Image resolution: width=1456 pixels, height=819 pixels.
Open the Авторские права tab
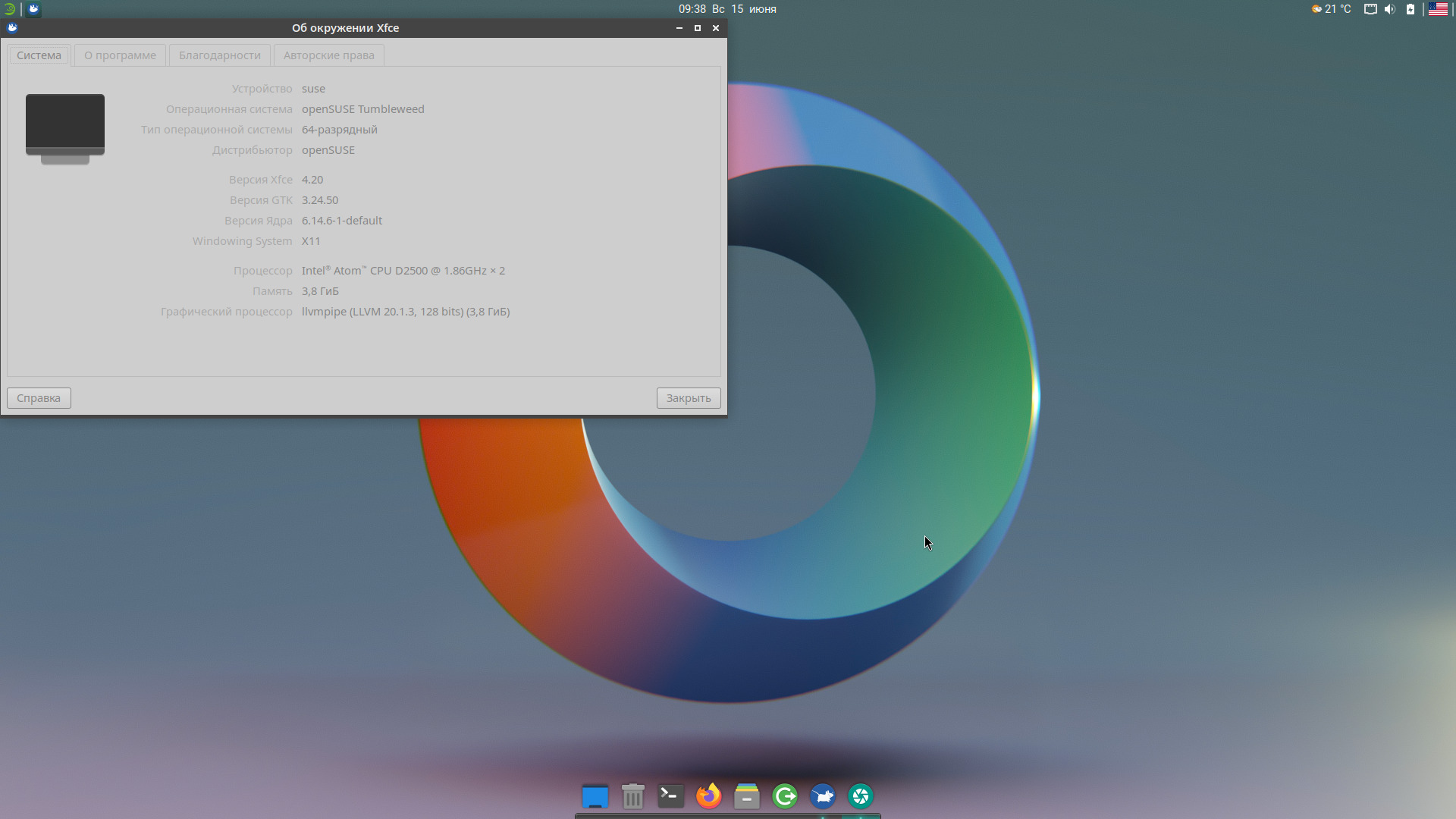point(328,55)
